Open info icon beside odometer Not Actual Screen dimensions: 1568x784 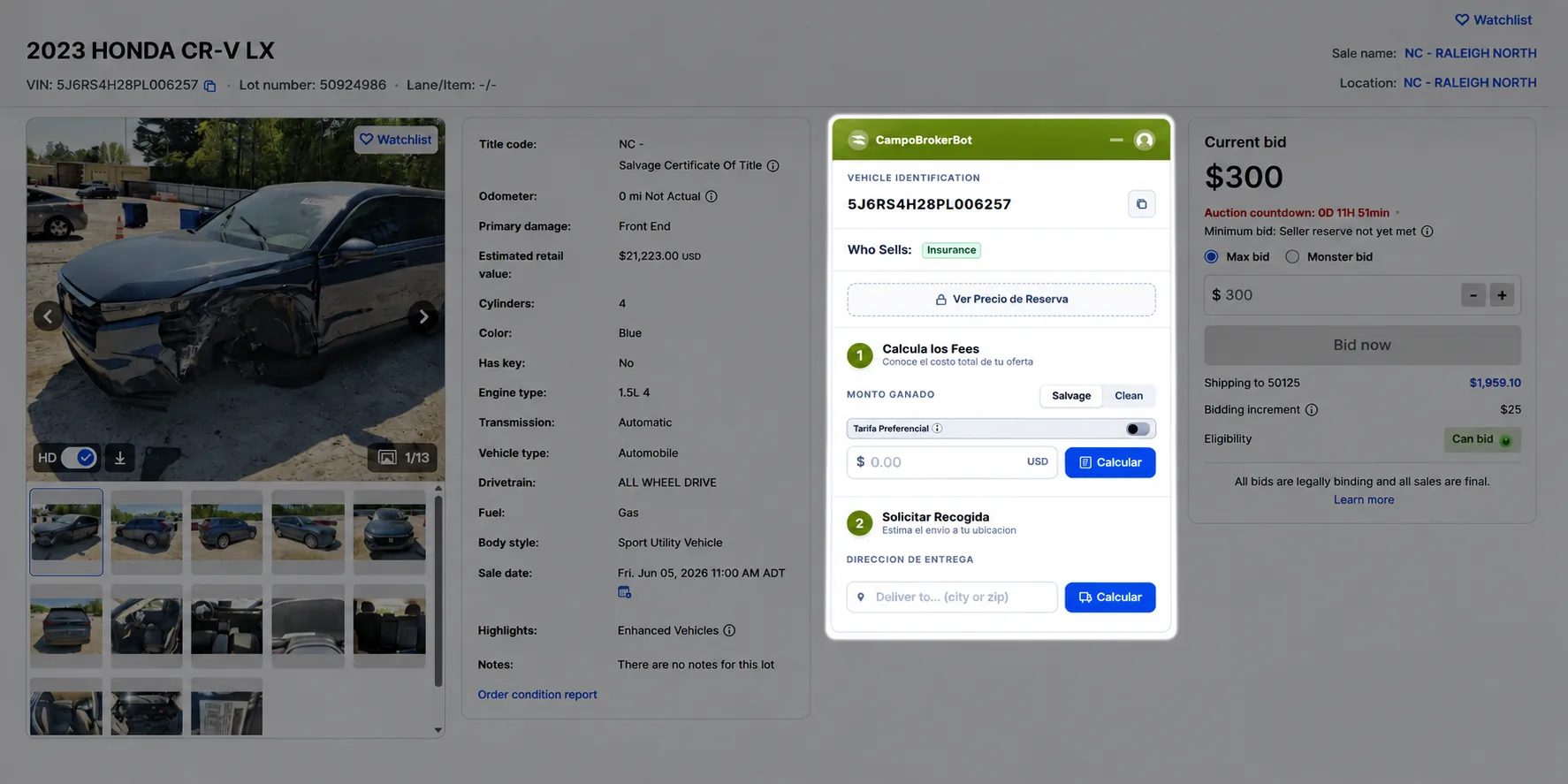[712, 196]
